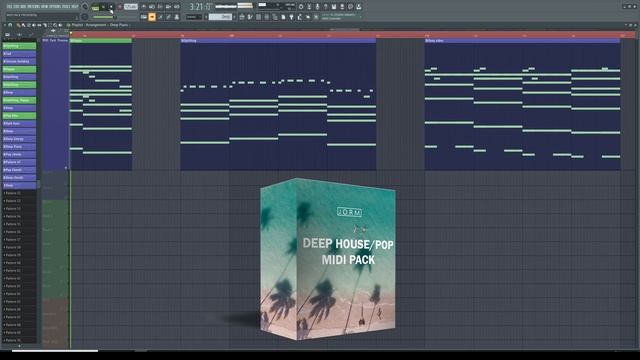Image resolution: width=640 pixels, height=360 pixels.
Task: Open the tempo tapper
Action: click(x=299, y=17)
